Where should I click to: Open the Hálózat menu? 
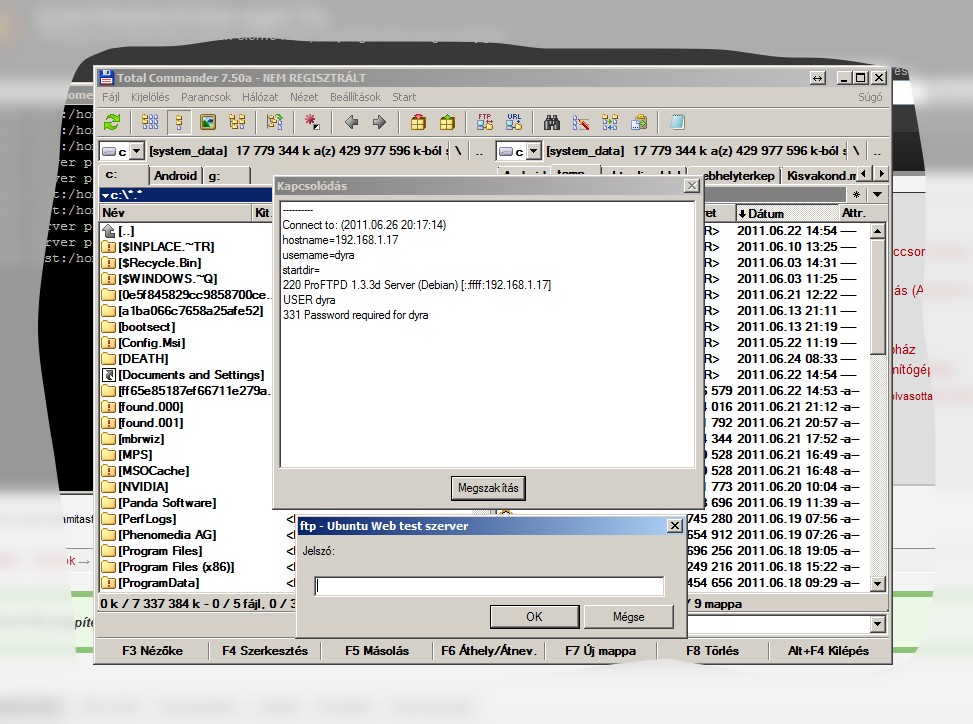click(x=260, y=97)
